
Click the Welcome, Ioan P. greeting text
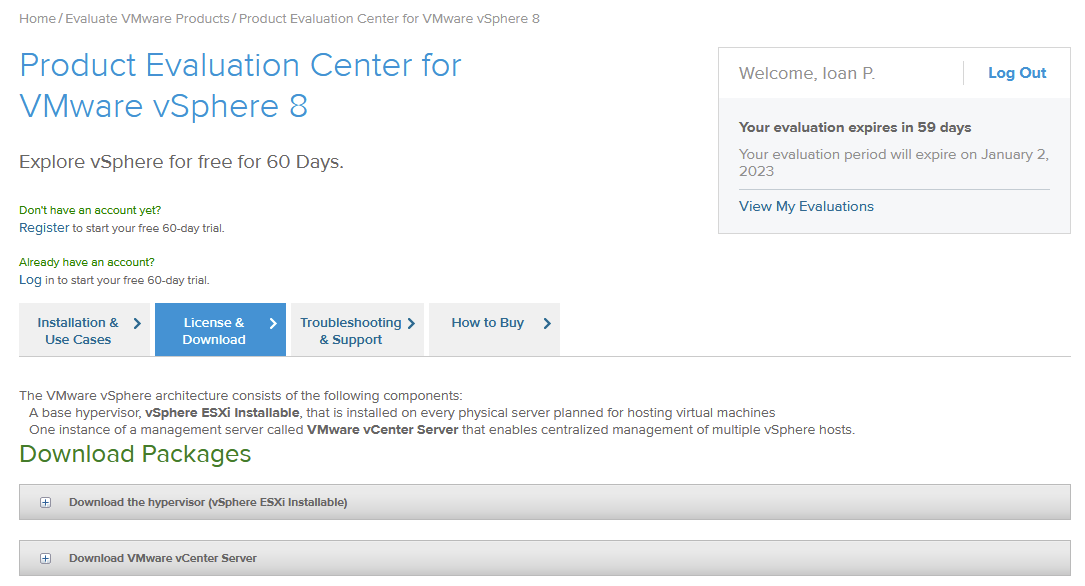[806, 73]
